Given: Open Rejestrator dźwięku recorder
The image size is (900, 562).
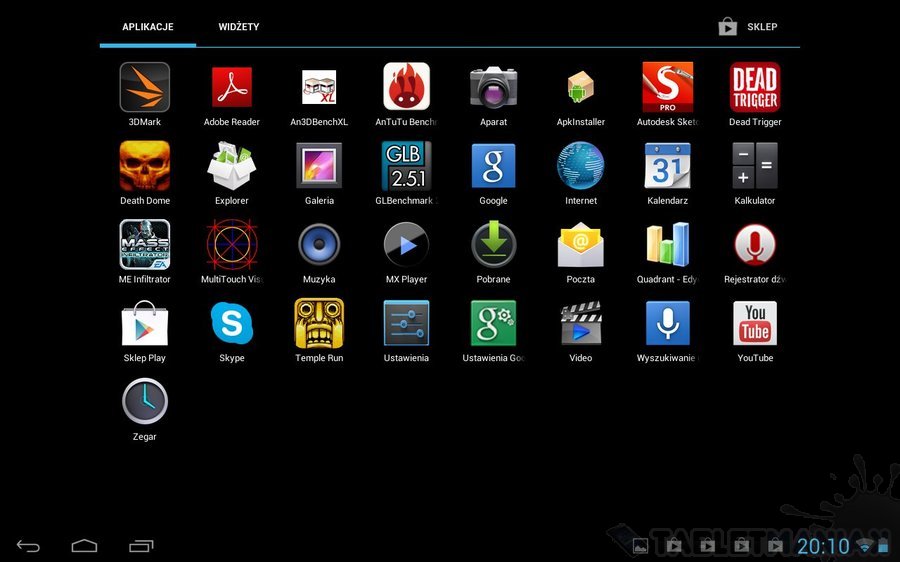Looking at the screenshot, I should [755, 245].
